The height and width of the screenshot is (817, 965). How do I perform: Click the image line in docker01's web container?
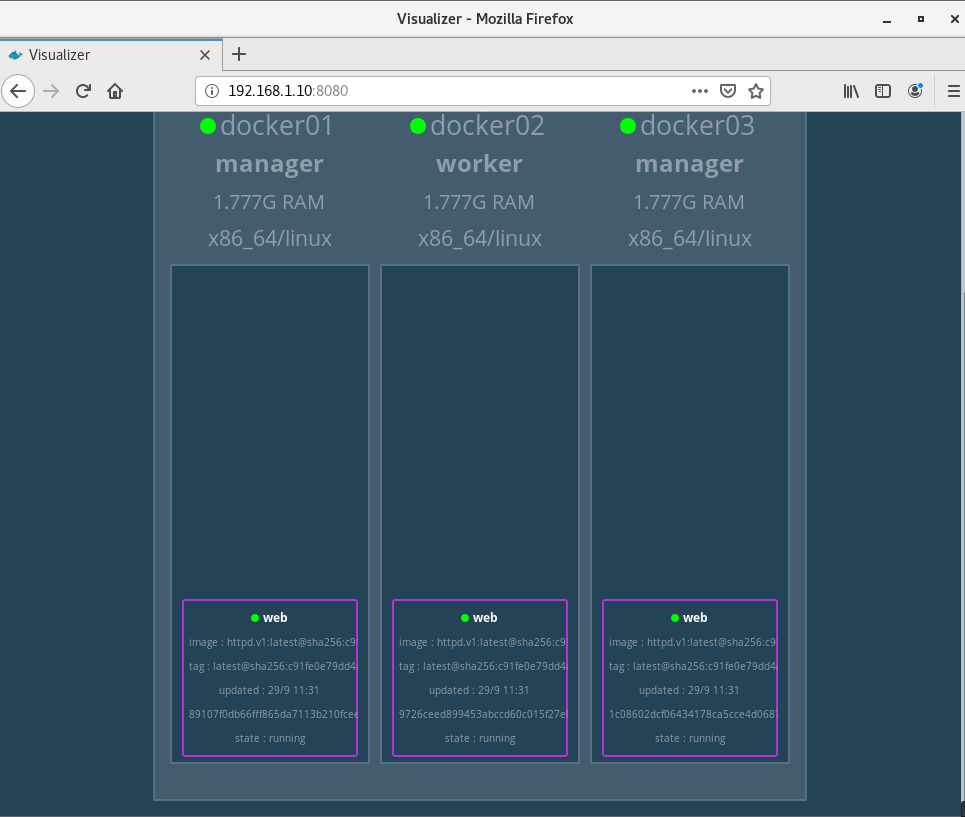[272, 642]
